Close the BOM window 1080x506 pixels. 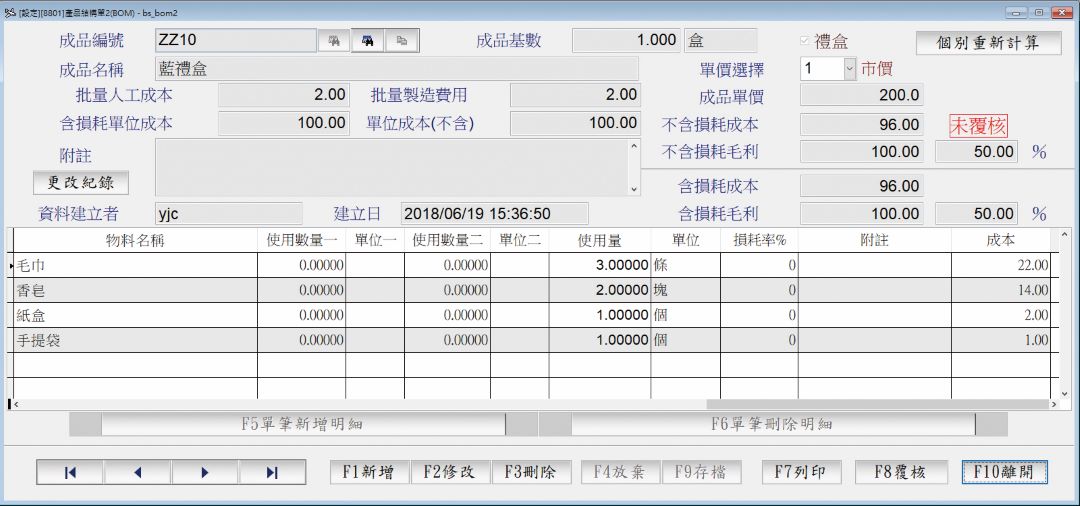pos(1061,12)
